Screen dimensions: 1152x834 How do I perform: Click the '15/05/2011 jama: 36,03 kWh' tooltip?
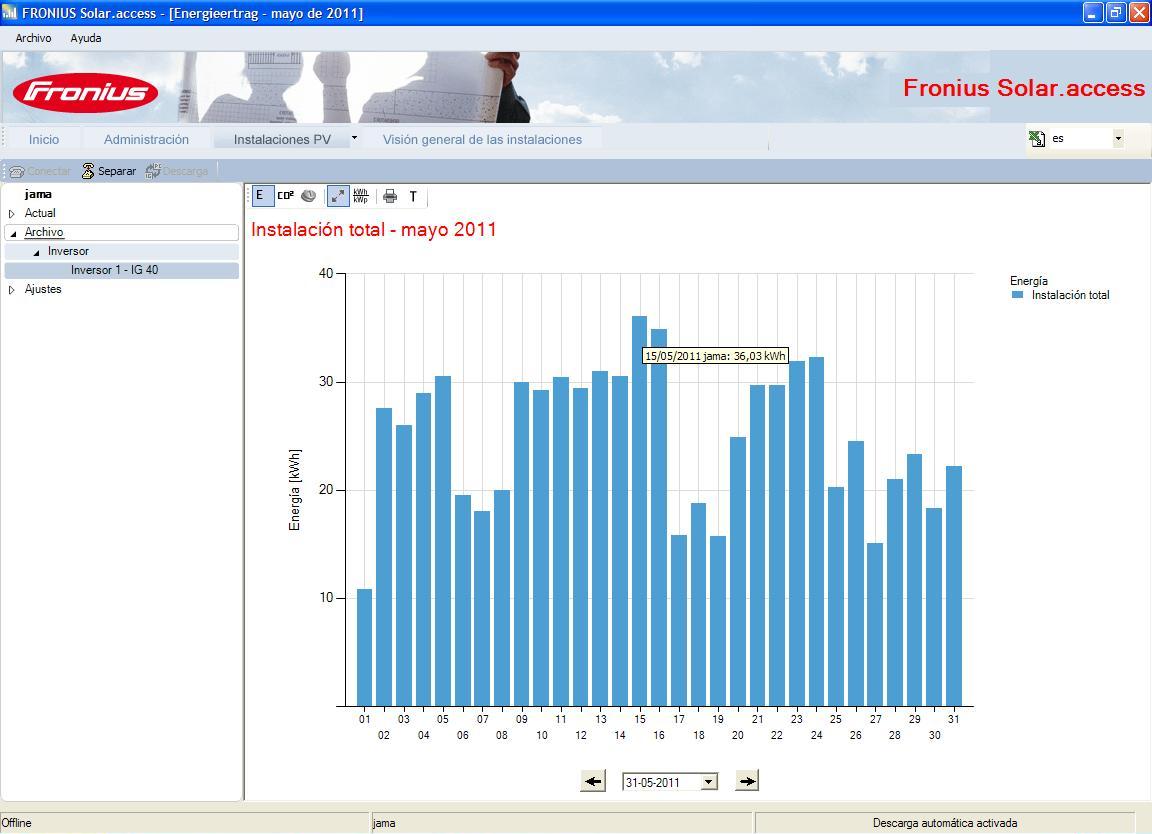click(x=715, y=356)
